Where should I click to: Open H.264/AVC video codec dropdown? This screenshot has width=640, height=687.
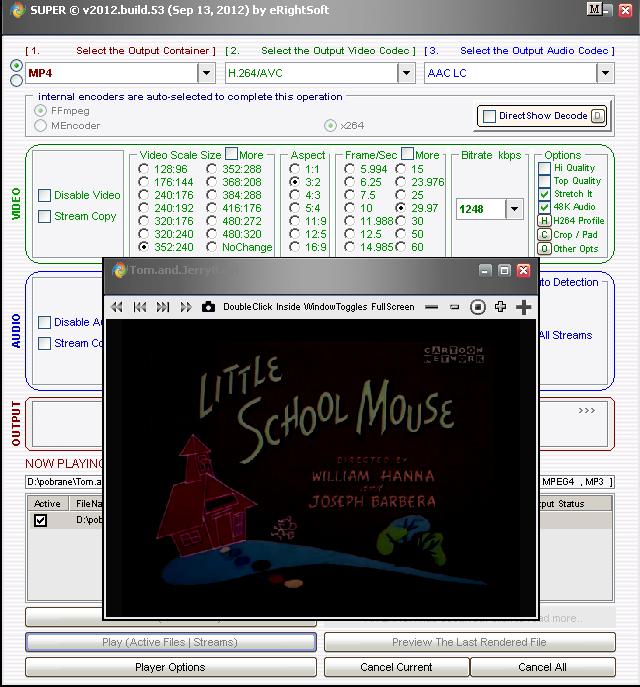406,73
